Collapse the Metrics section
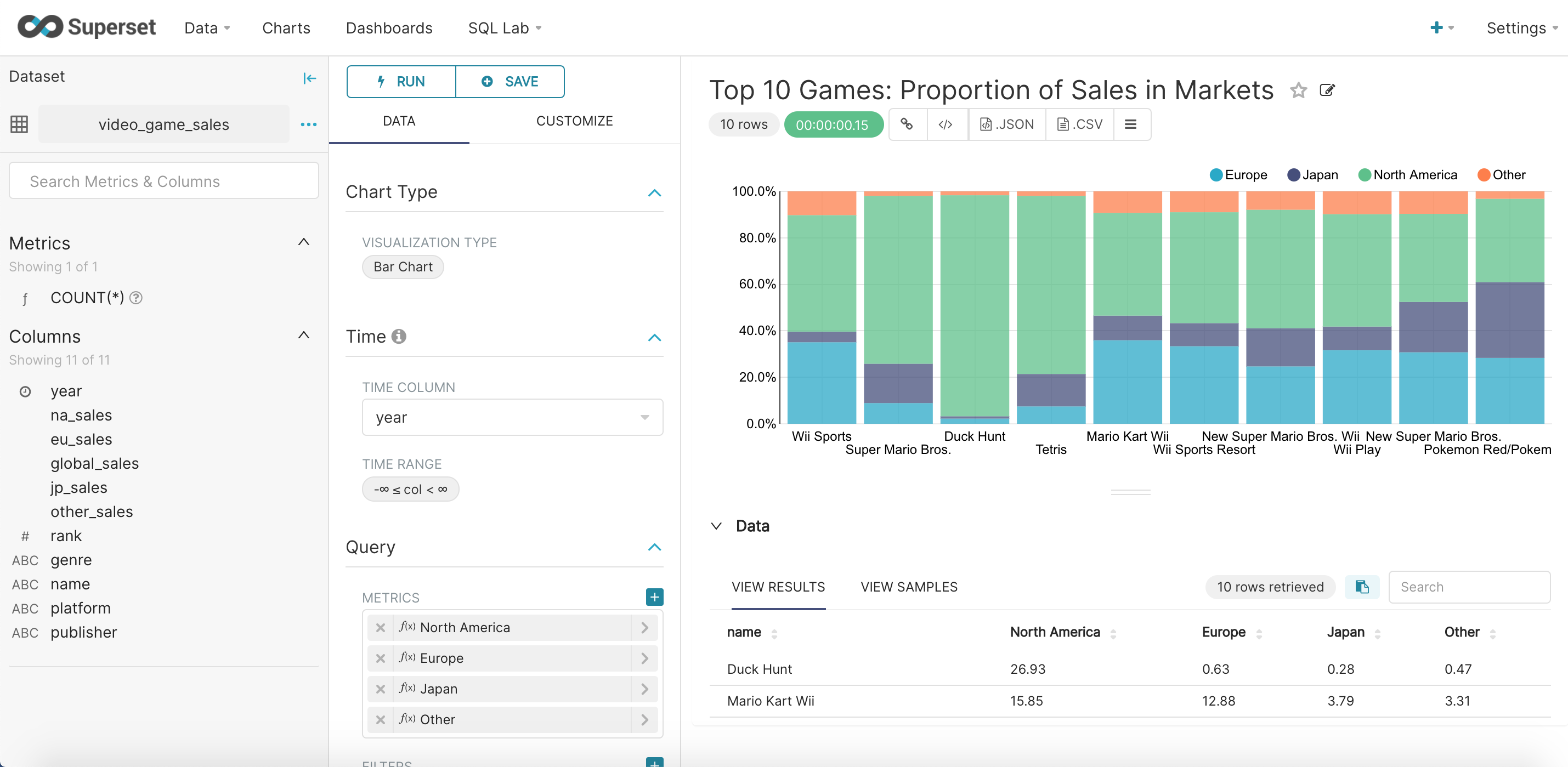Viewport: 1568px width, 767px height. coord(304,242)
